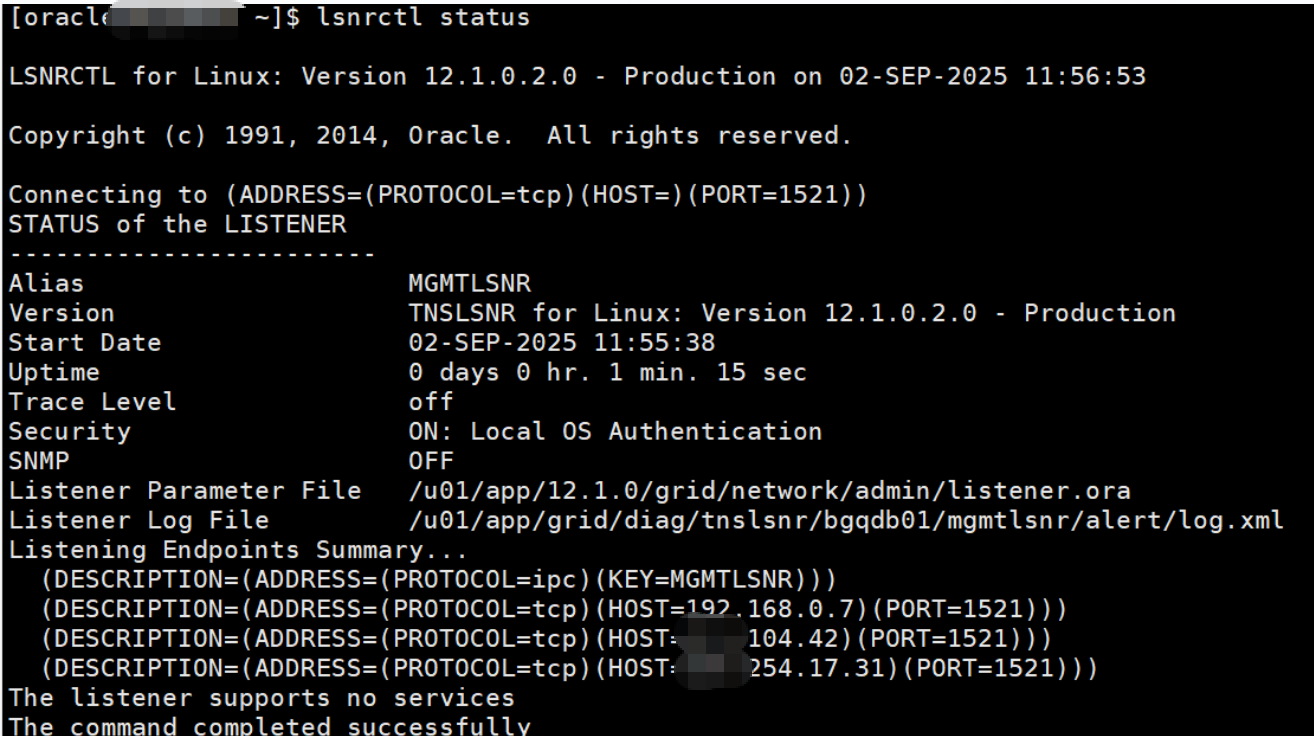Click the Uptime value text
The image size is (1314, 736).
pos(607,373)
